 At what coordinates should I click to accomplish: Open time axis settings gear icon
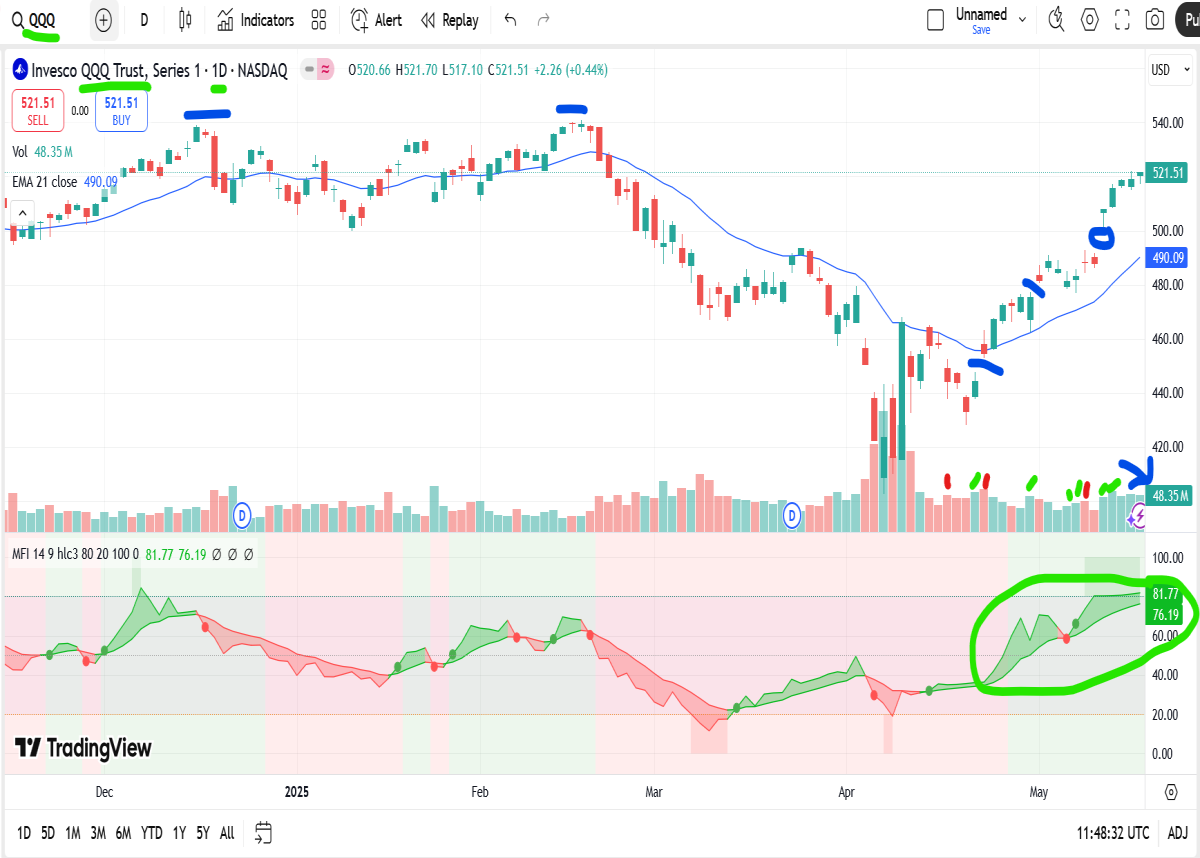coord(1171,792)
